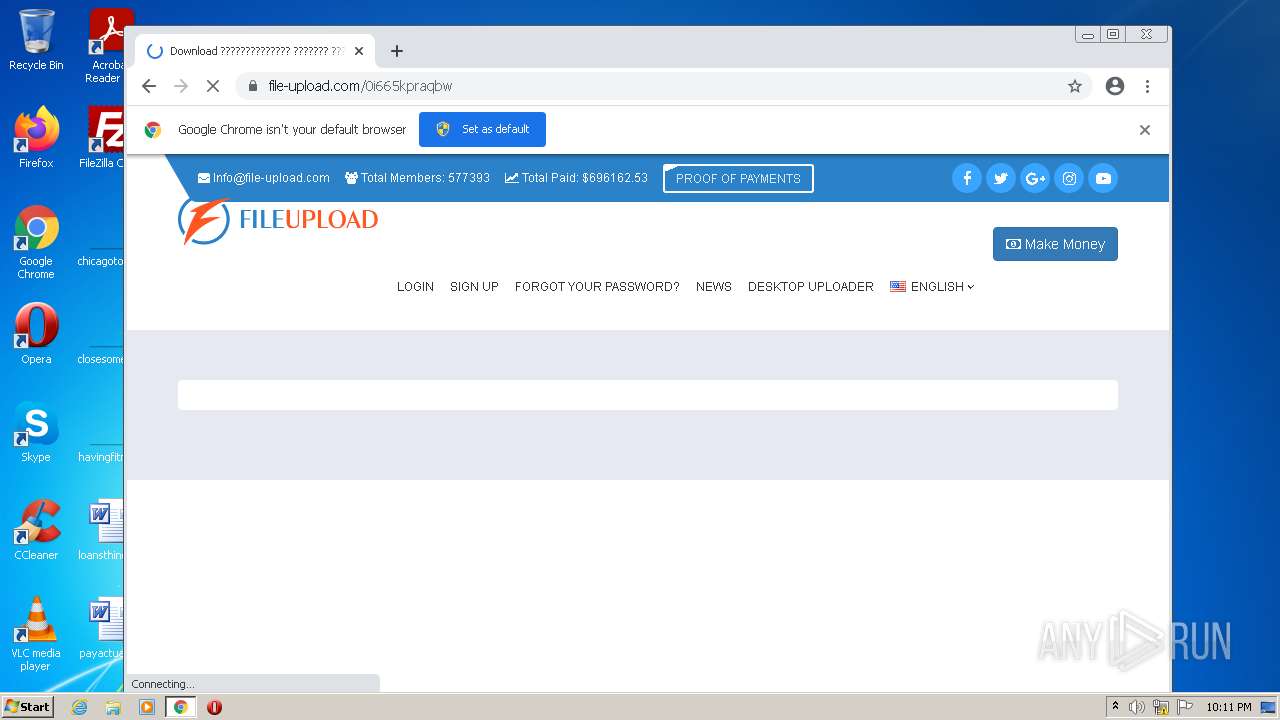Dismiss the default browser notification bar

(1145, 130)
